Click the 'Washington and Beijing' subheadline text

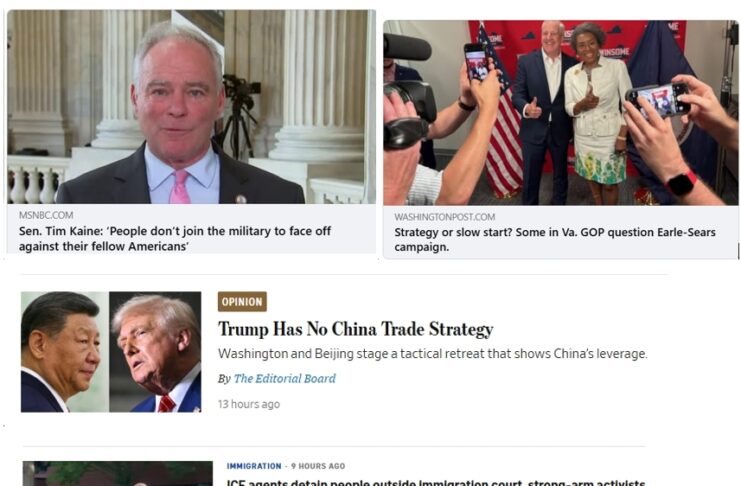tap(432, 354)
